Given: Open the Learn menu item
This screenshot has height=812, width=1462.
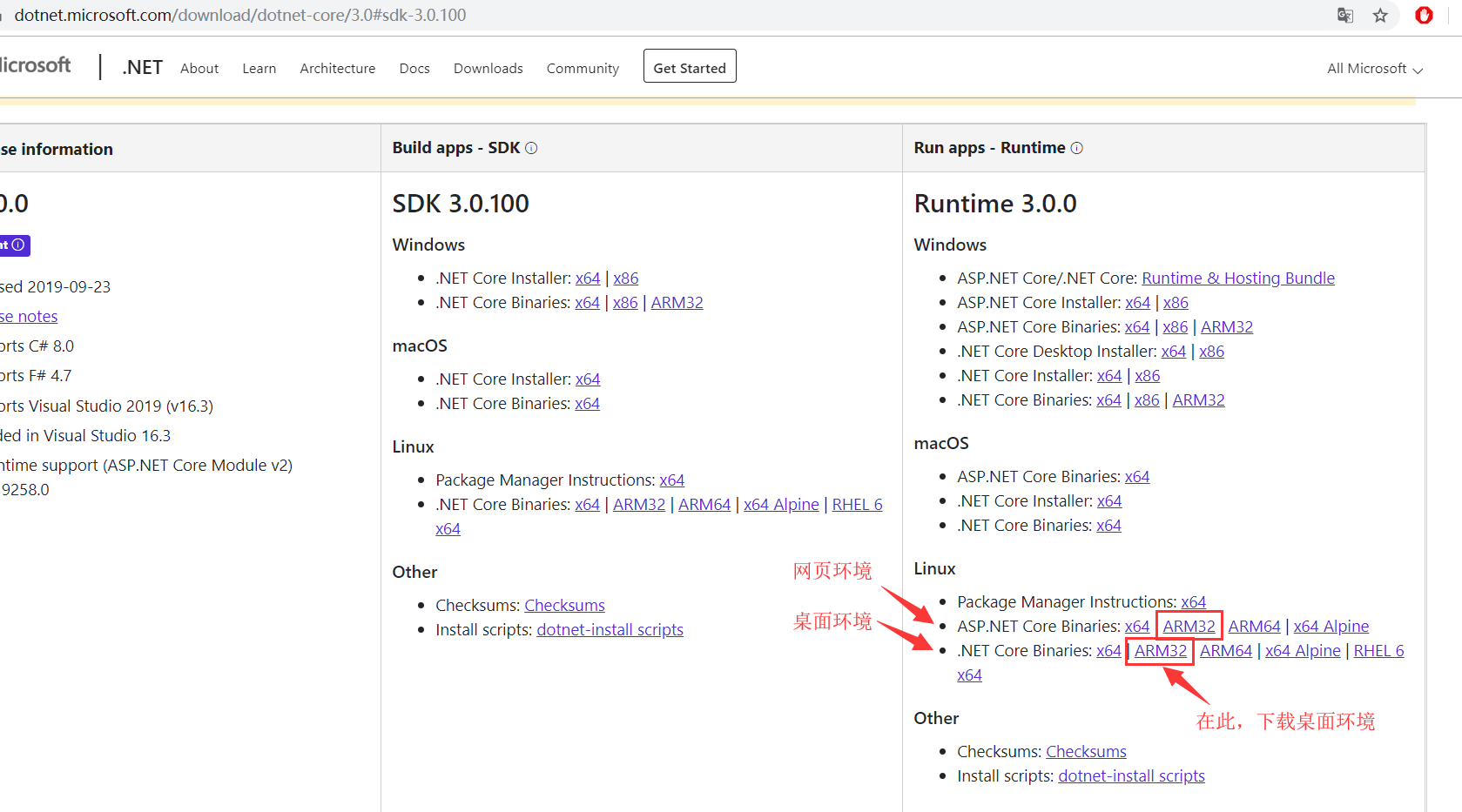Looking at the screenshot, I should (x=259, y=68).
